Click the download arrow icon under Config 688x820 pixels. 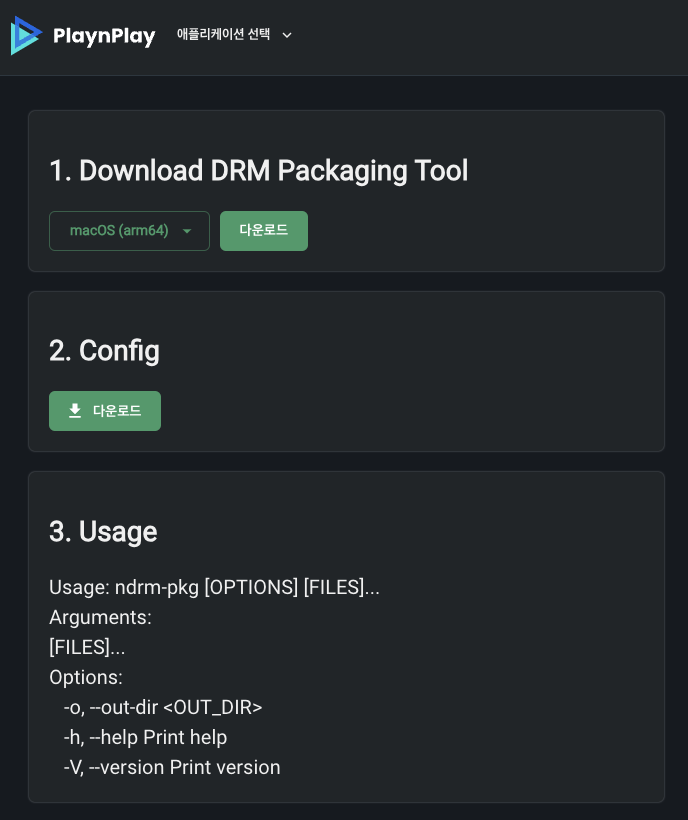tap(75, 411)
